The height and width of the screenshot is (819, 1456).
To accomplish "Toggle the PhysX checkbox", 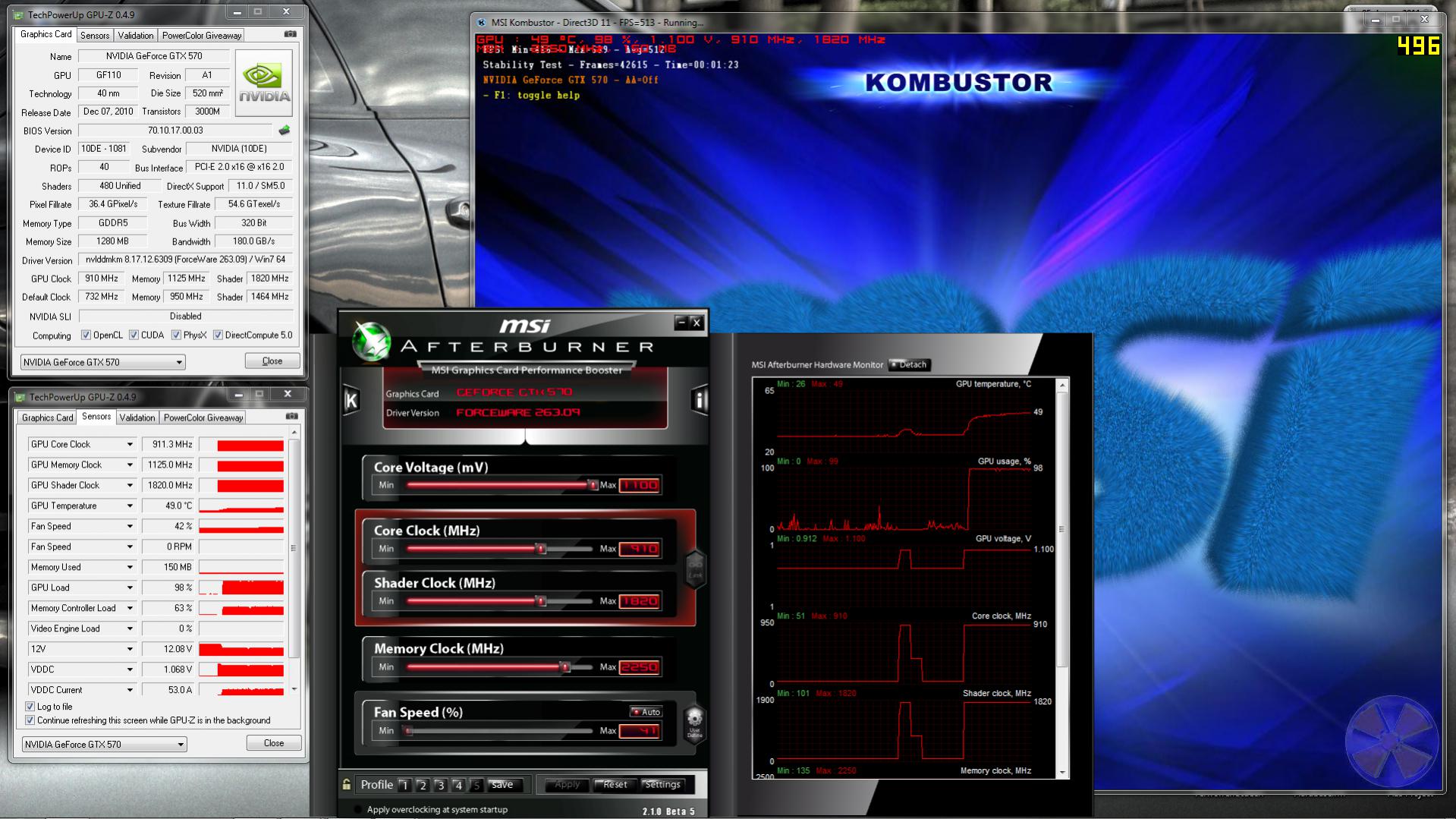I will click(x=176, y=335).
